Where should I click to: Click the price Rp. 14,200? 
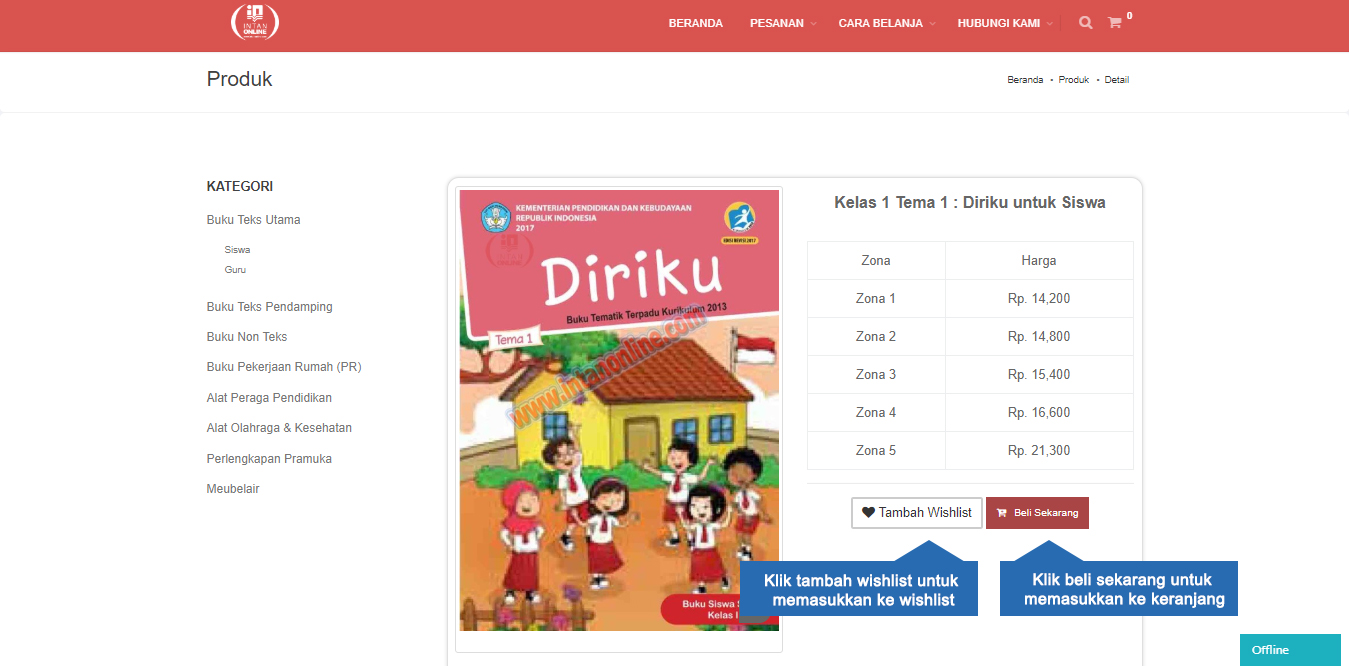point(1039,299)
